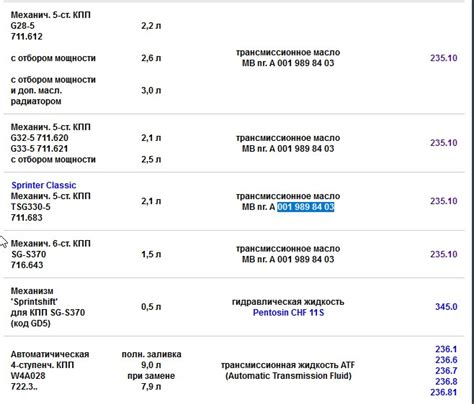Click the 3,0 л volume value
The height and width of the screenshot is (404, 474).
tap(151, 90)
